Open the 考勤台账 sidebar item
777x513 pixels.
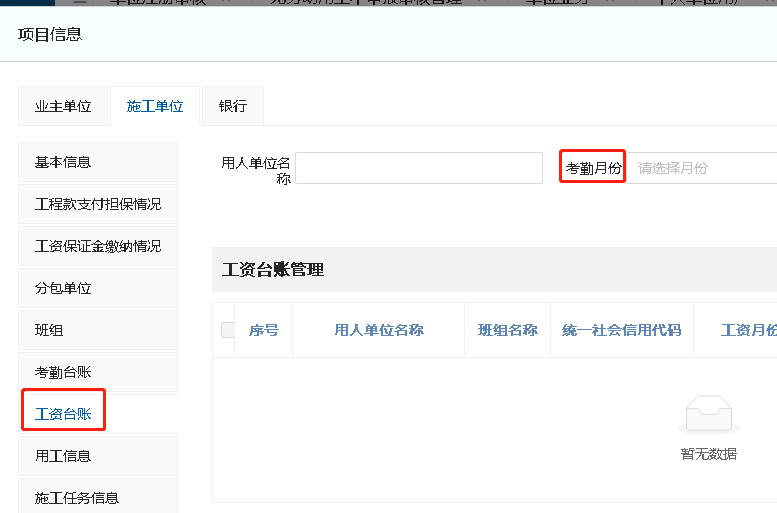[98, 372]
